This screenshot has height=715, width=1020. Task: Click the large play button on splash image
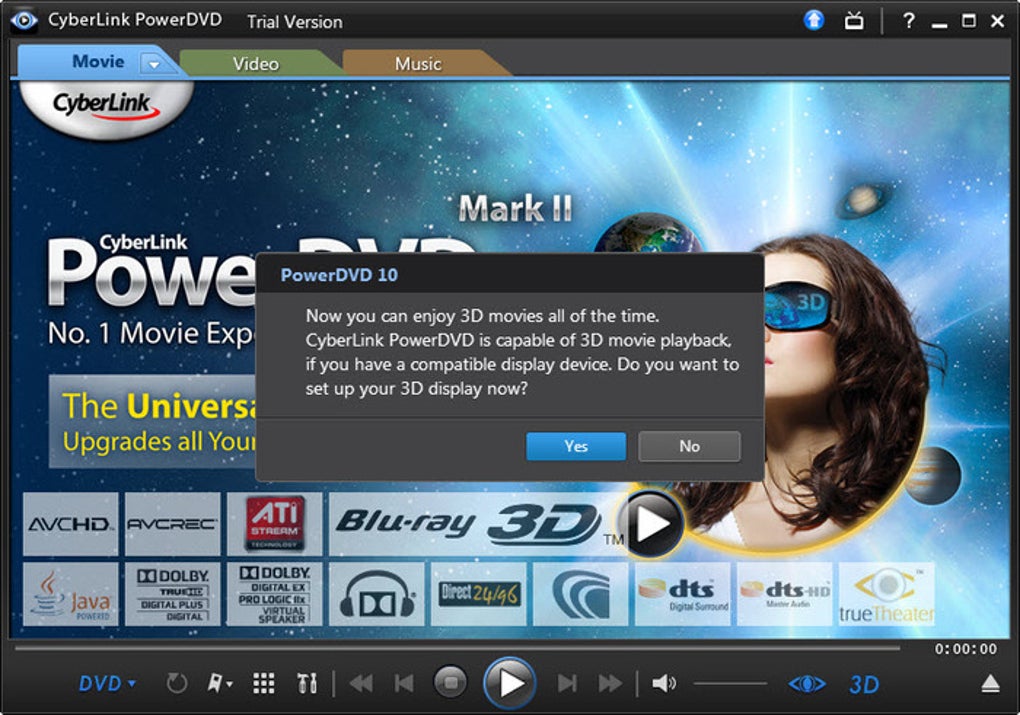(651, 524)
